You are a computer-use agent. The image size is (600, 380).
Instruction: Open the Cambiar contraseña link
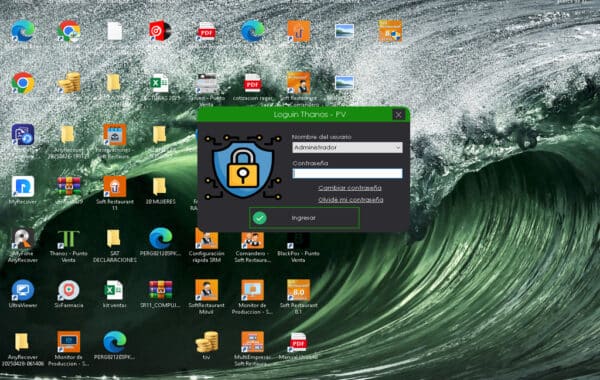point(350,188)
